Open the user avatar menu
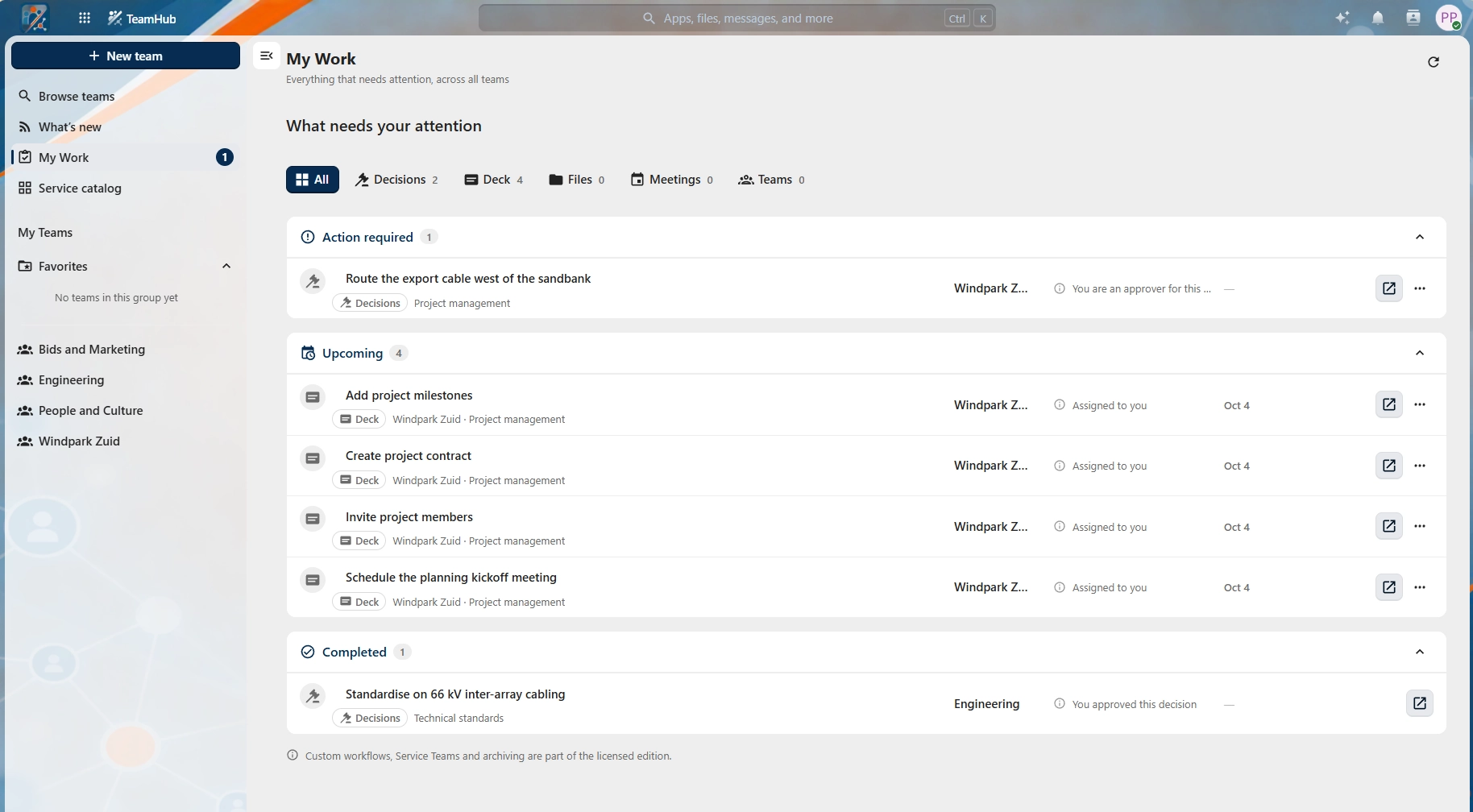 (1449, 18)
